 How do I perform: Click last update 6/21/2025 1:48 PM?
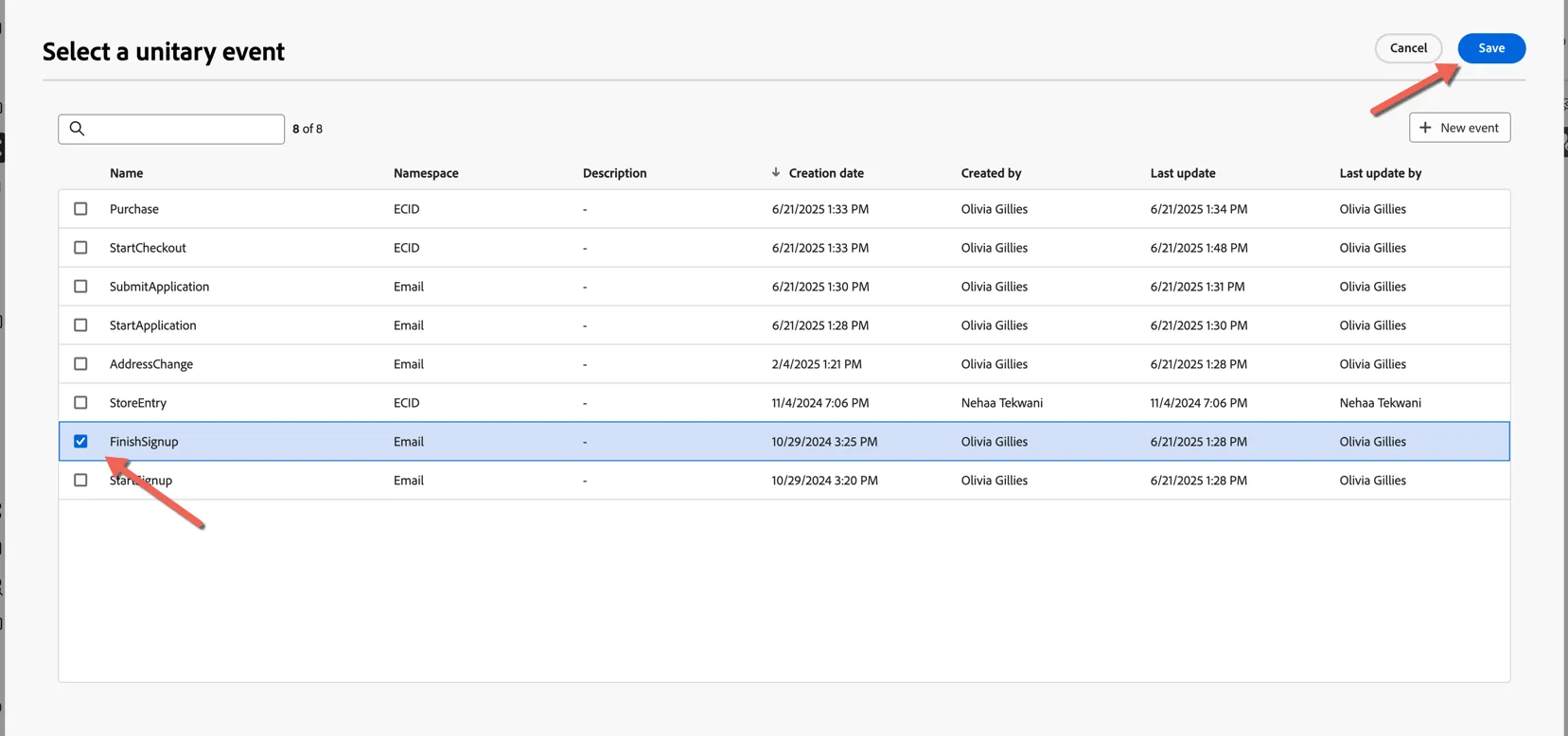click(1199, 248)
